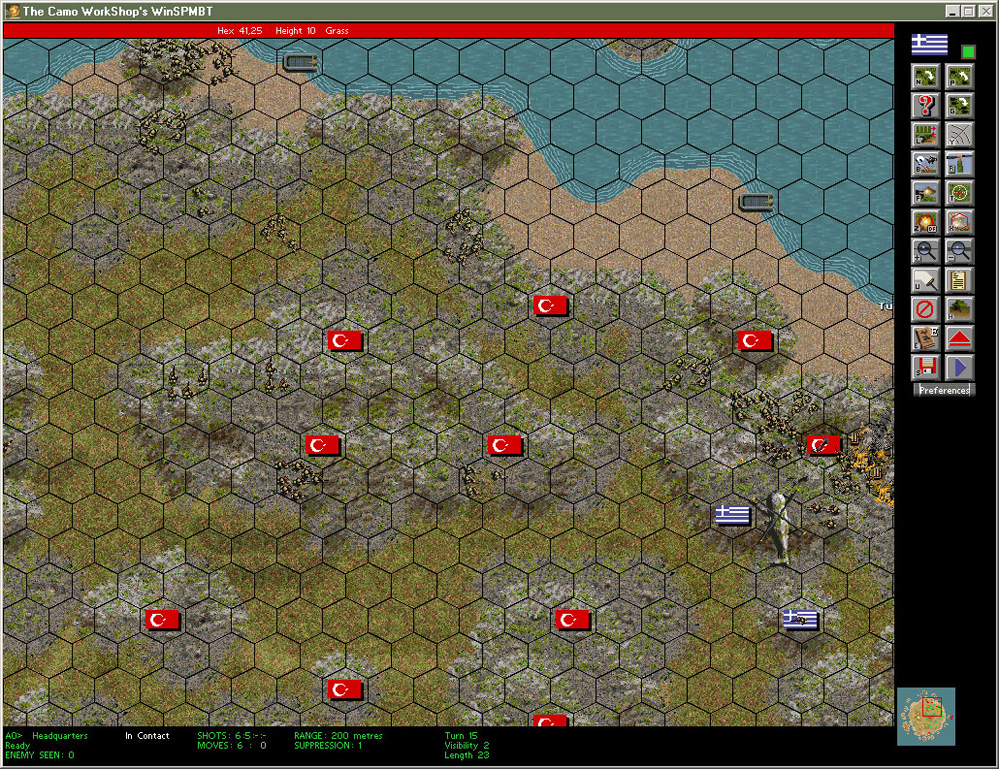Click the "Length 23" indicator
Viewport: 999px width, 769px height.
467,755
